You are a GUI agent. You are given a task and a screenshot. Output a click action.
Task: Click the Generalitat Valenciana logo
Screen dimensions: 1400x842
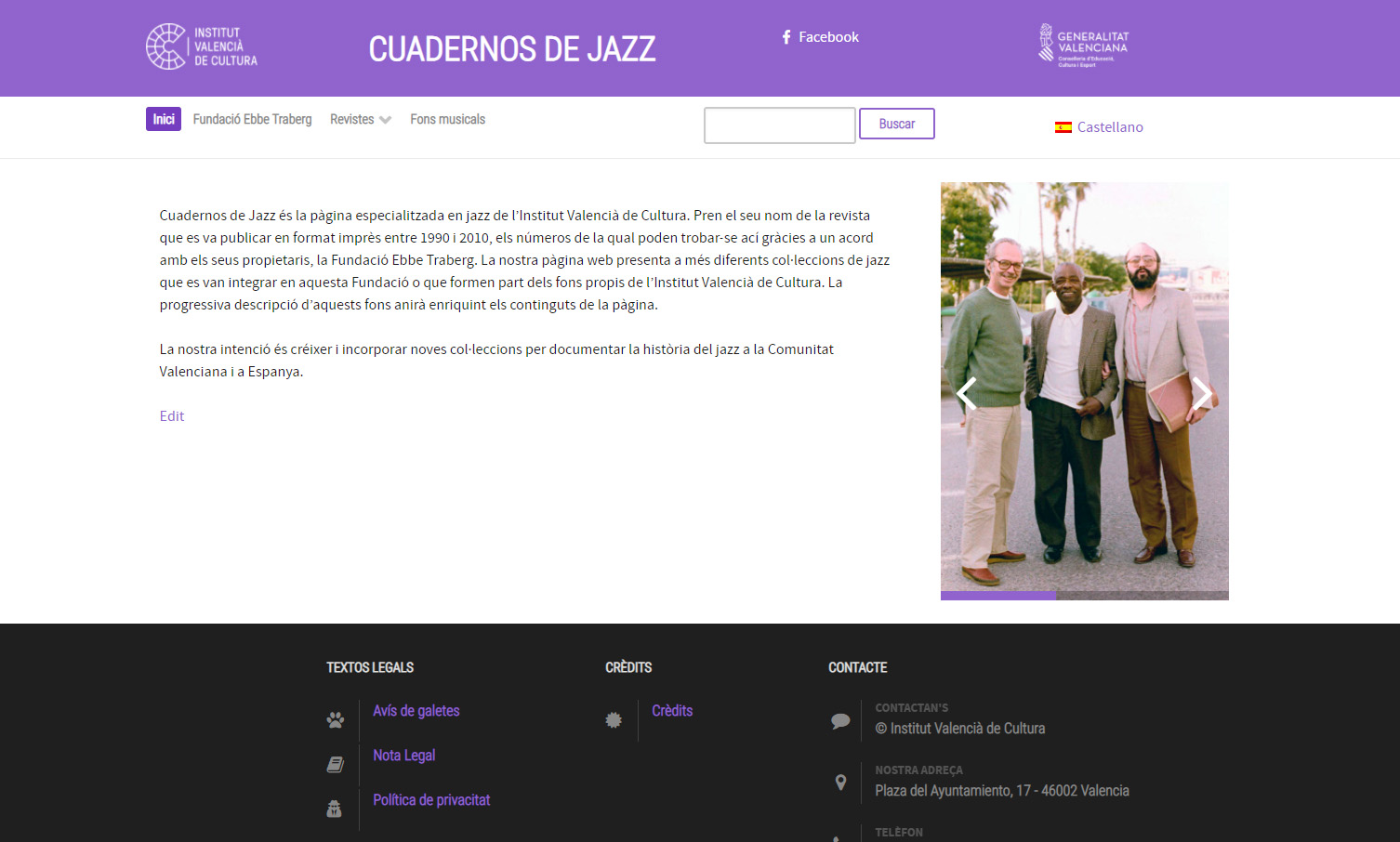click(1084, 46)
